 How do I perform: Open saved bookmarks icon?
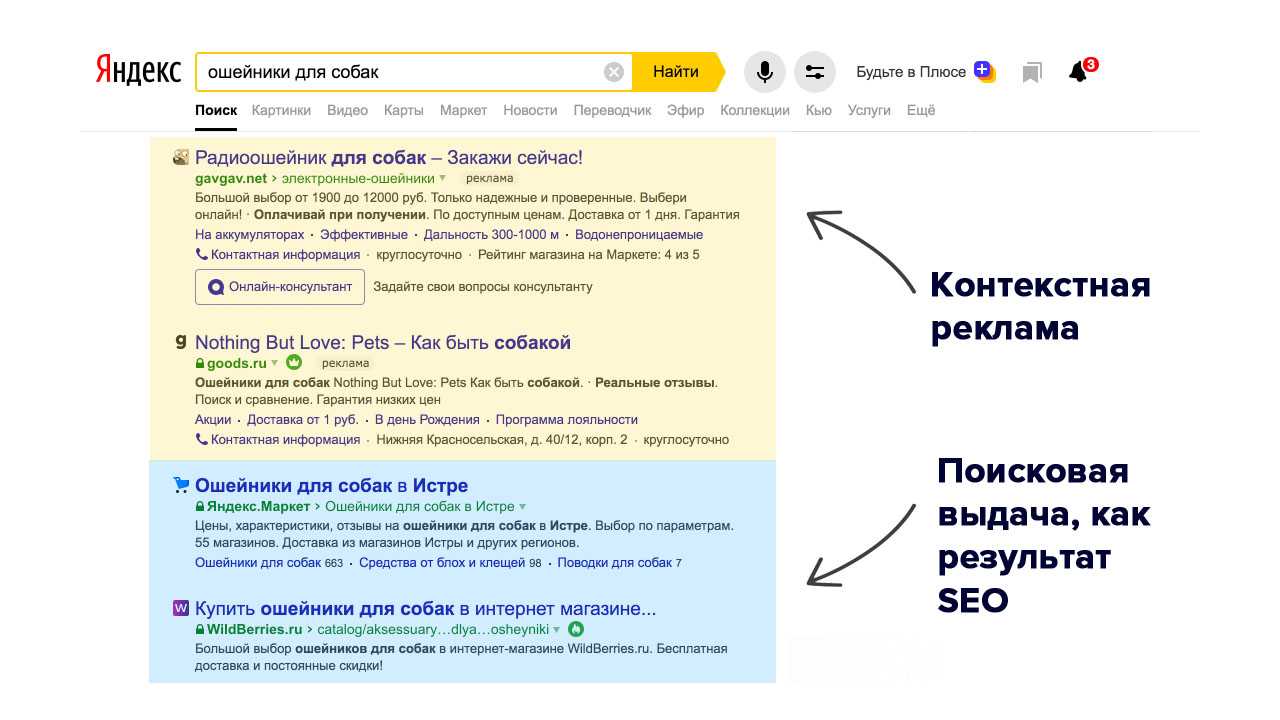click(x=1032, y=72)
